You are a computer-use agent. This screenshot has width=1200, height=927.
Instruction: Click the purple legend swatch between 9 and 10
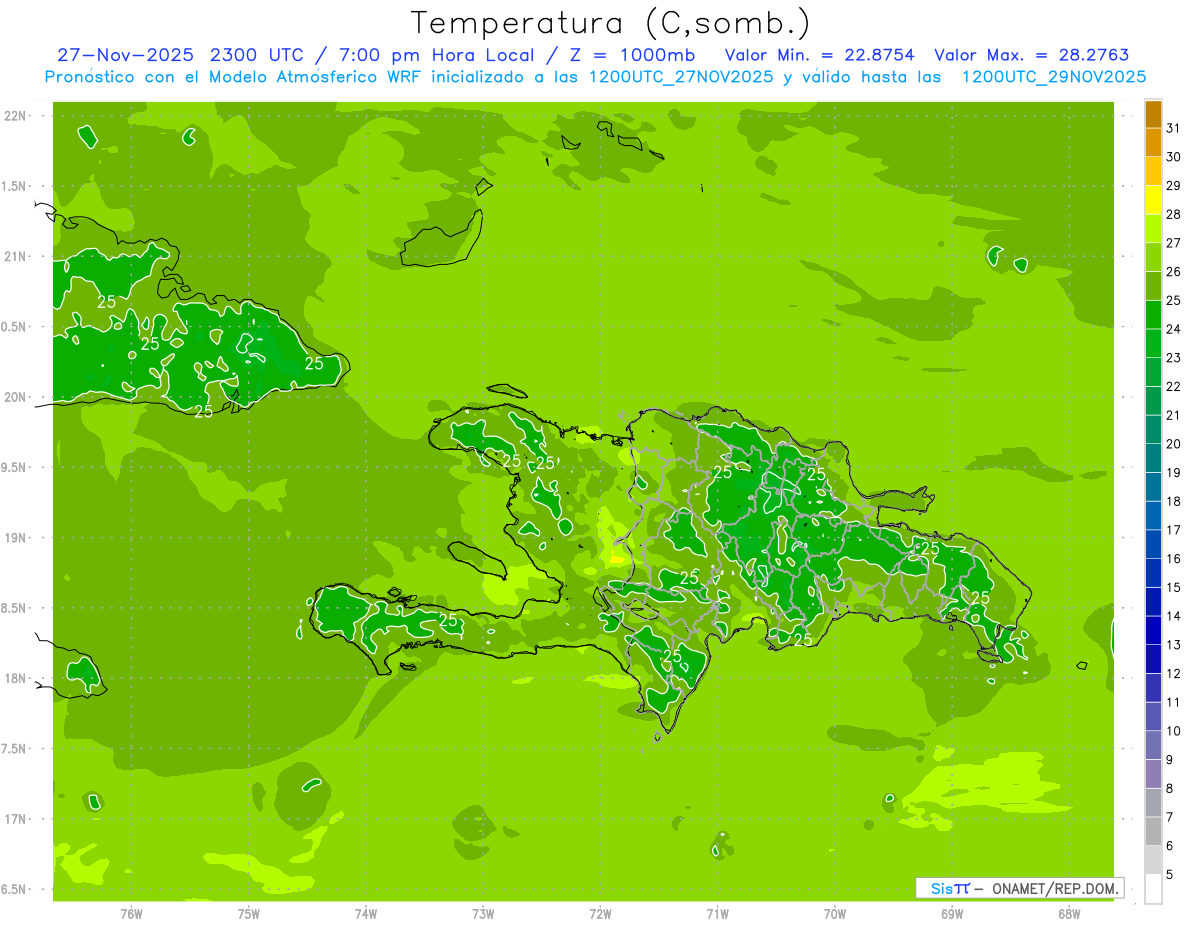tap(1153, 746)
